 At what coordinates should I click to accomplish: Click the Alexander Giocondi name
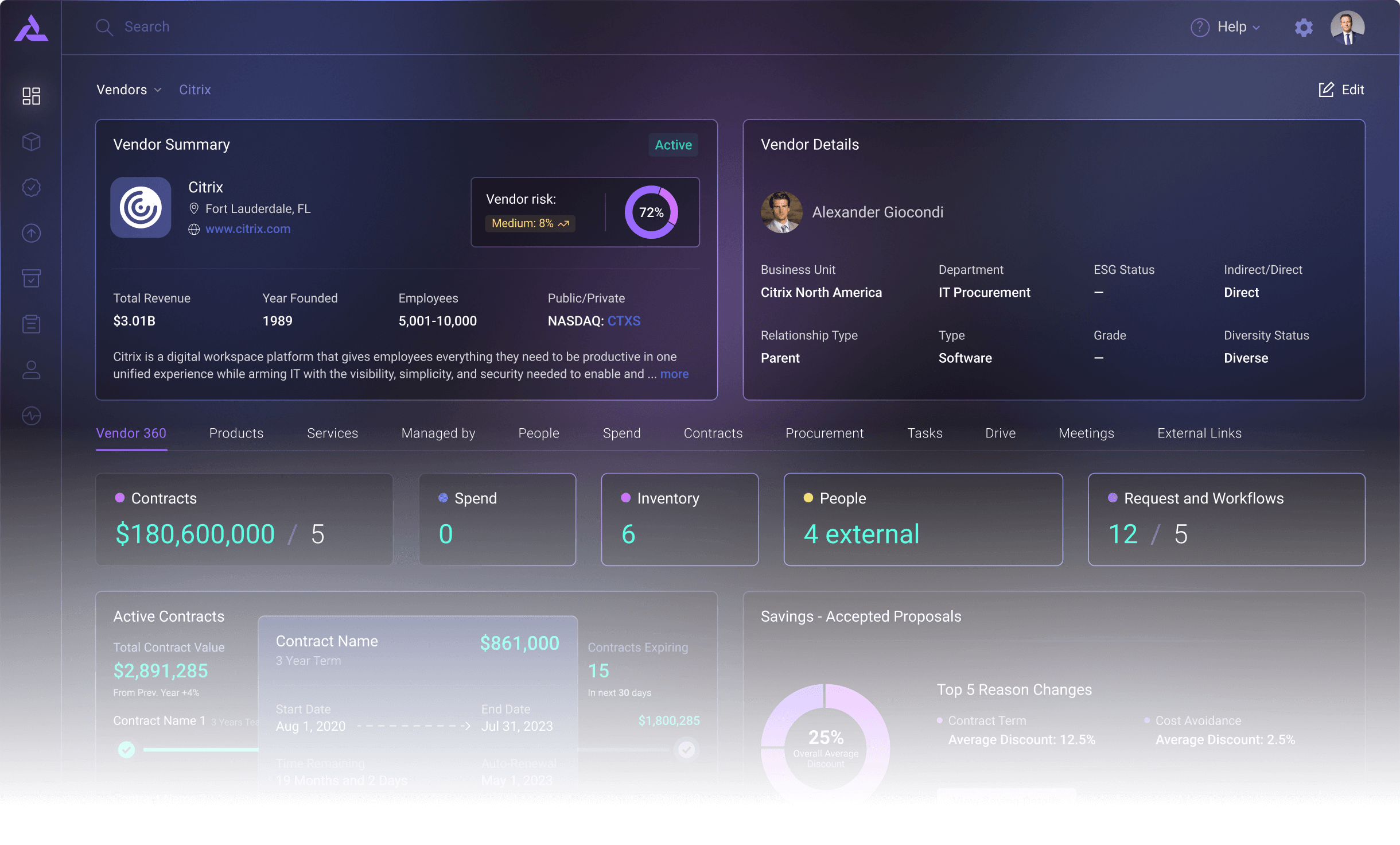877,212
